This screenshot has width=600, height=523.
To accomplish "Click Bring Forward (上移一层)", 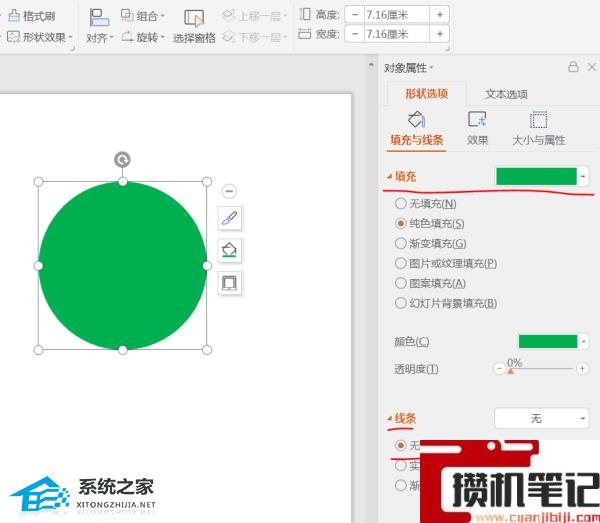I will (254, 16).
